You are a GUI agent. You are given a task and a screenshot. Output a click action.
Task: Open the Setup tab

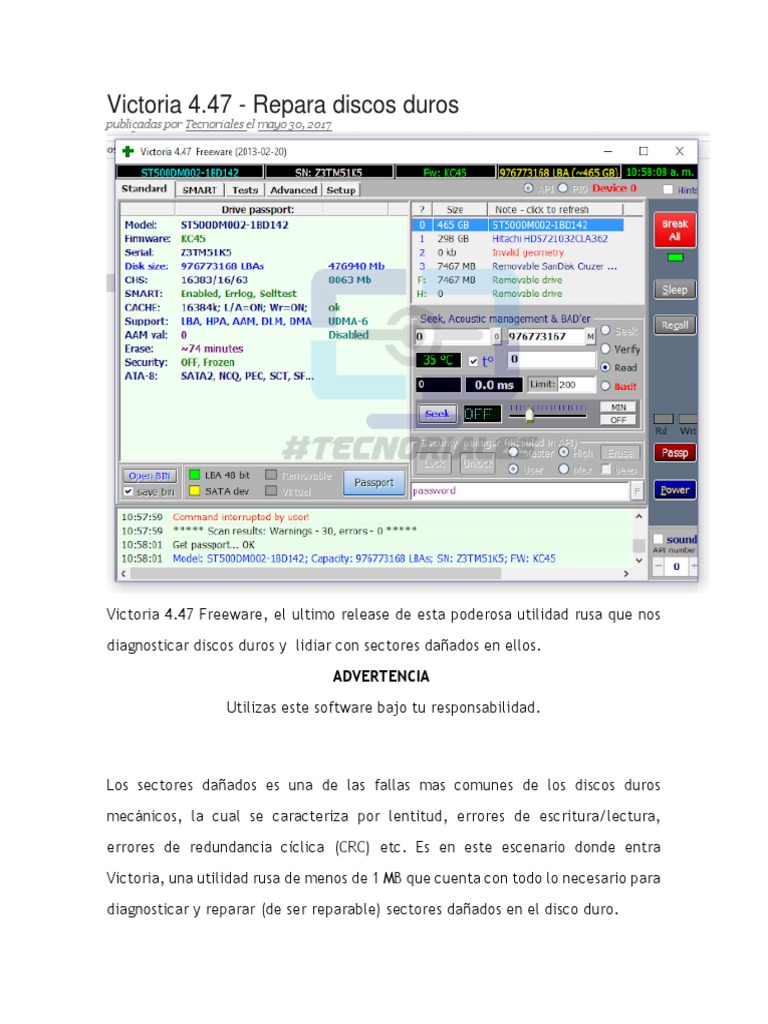(341, 190)
